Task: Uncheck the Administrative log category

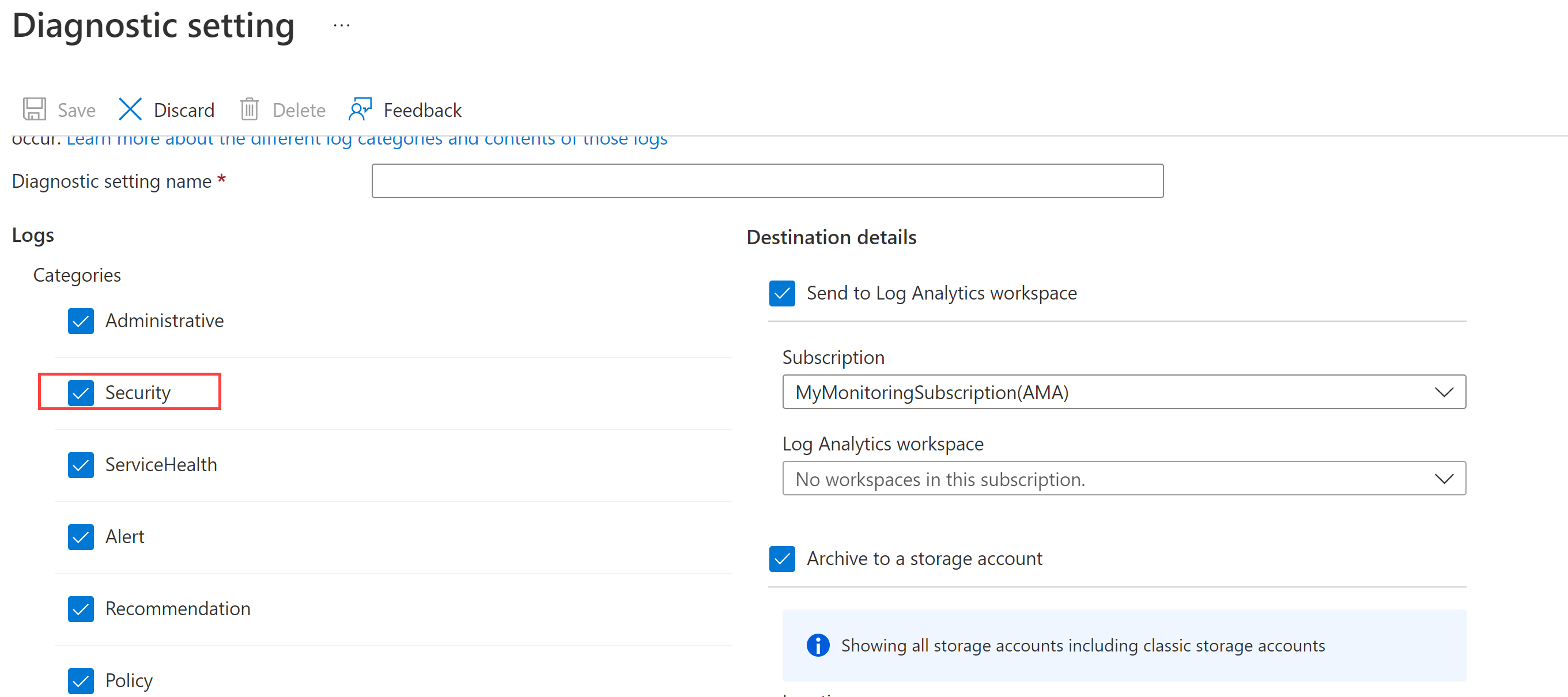Action: (80, 320)
